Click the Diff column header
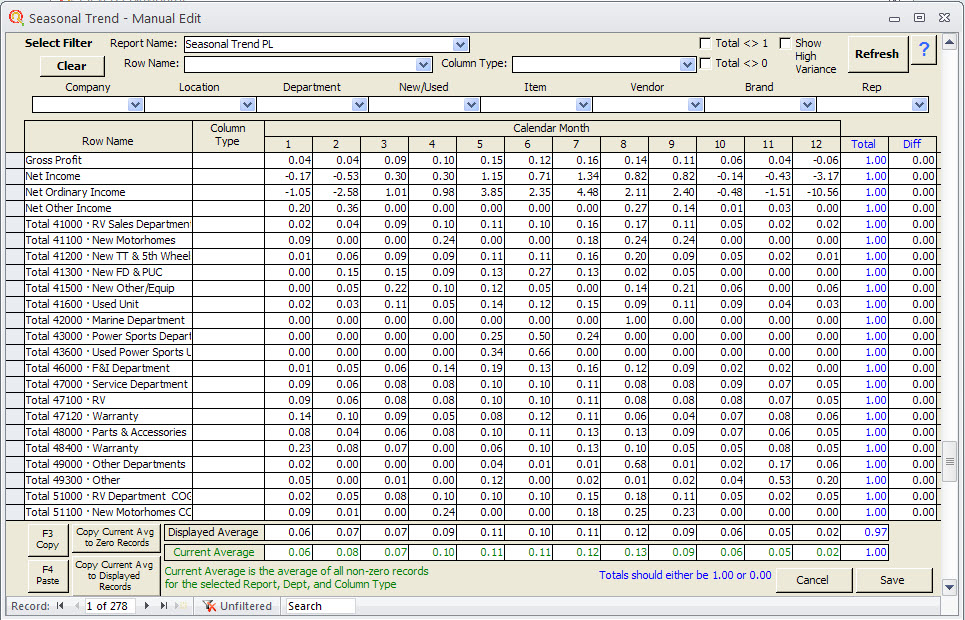Screen dimensions: 965x620 tap(912, 144)
